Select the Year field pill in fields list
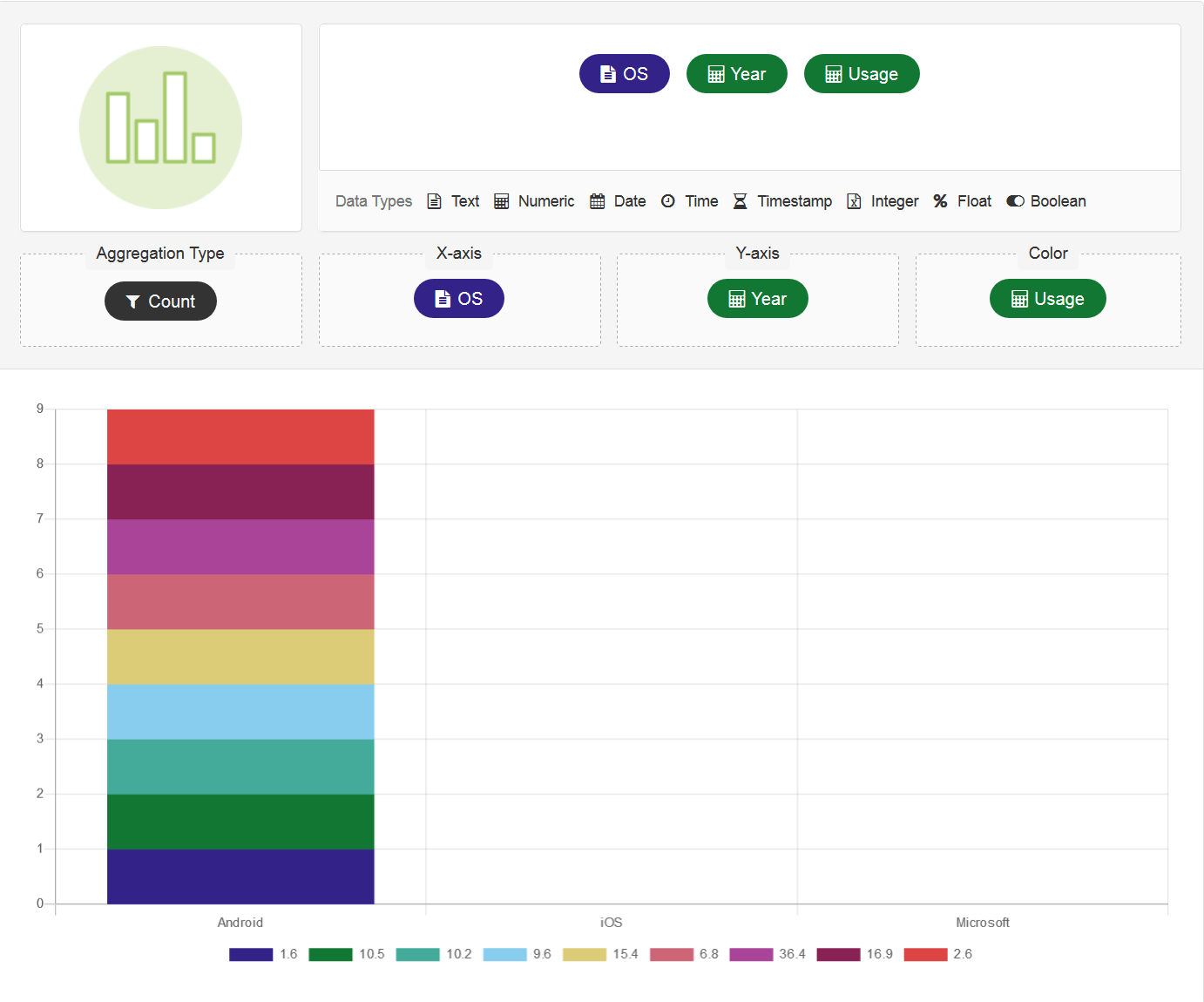This screenshot has width=1204, height=1002. 737,74
